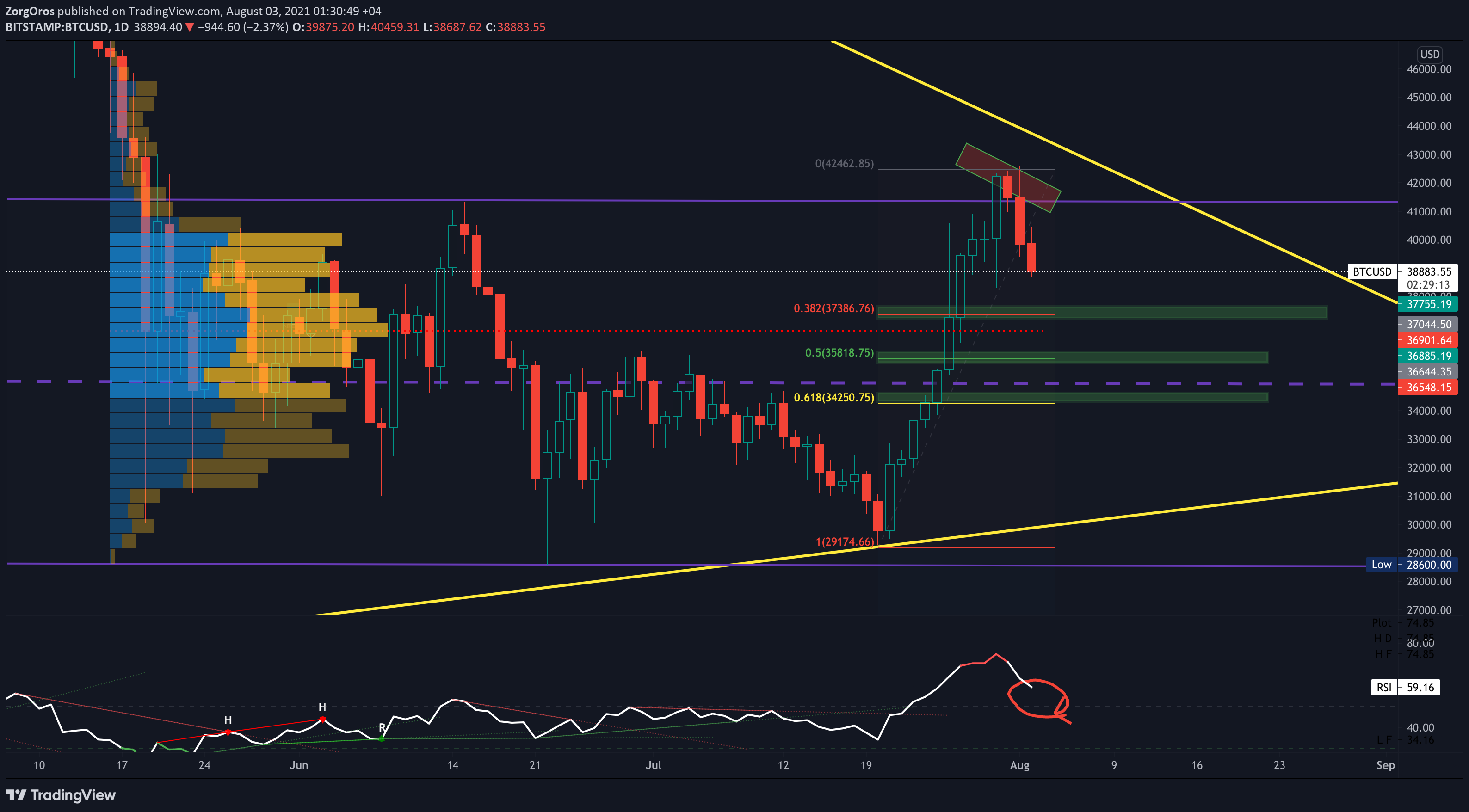Select the BITSTAMP:BTCUSD, 1D symbol title
Viewport: 1469px width, 812px height.
tap(67, 27)
